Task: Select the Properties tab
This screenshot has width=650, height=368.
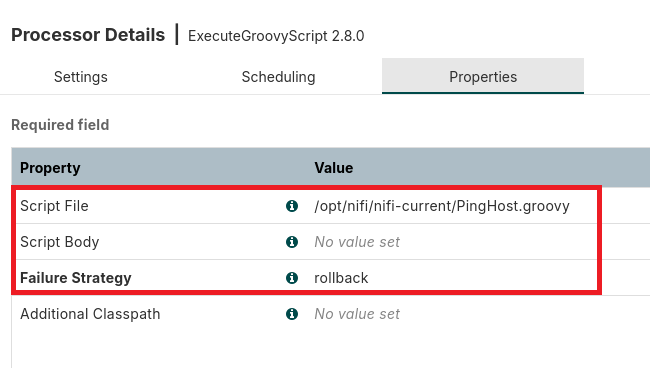Action: (483, 77)
